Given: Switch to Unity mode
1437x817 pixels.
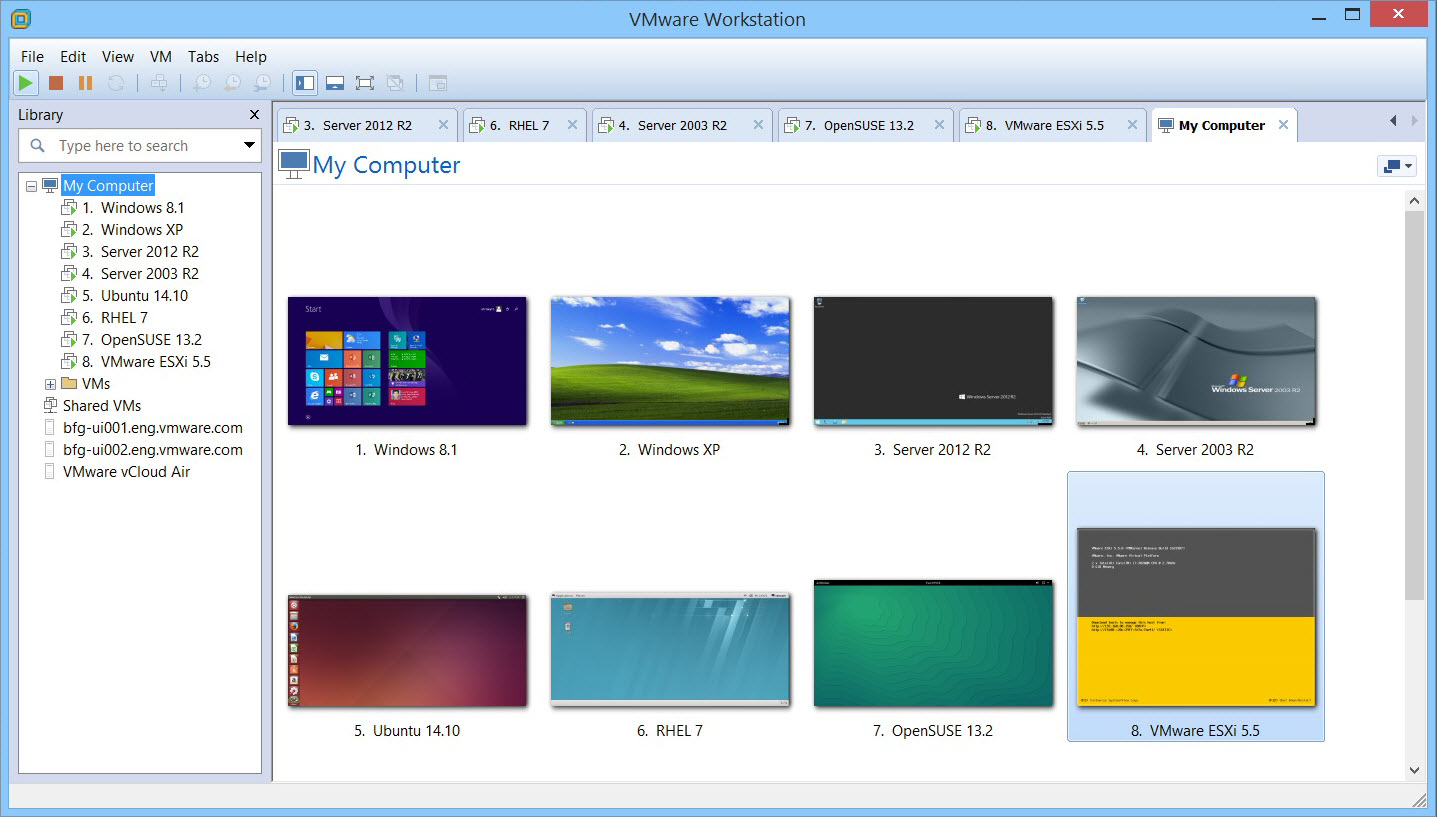Looking at the screenshot, I should [x=394, y=83].
